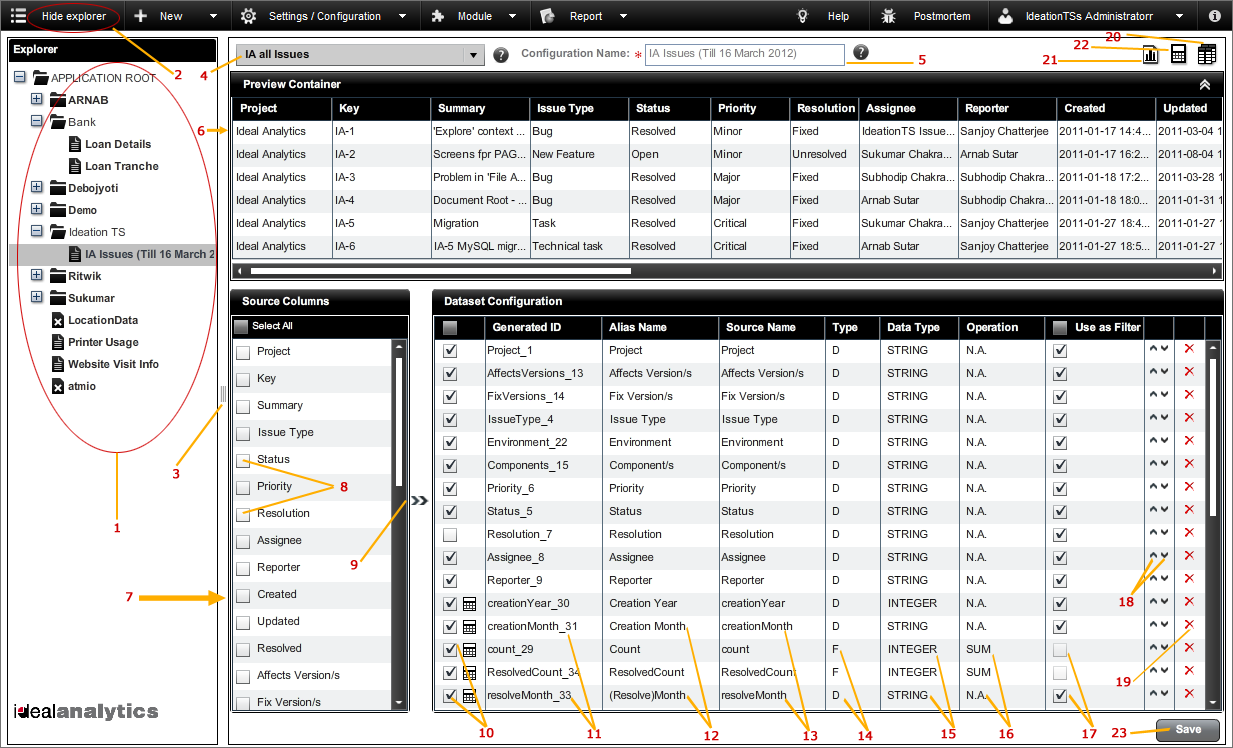Click the calculator icon in count_29 row
Viewport: 1233px width, 748px height.
click(x=469, y=650)
